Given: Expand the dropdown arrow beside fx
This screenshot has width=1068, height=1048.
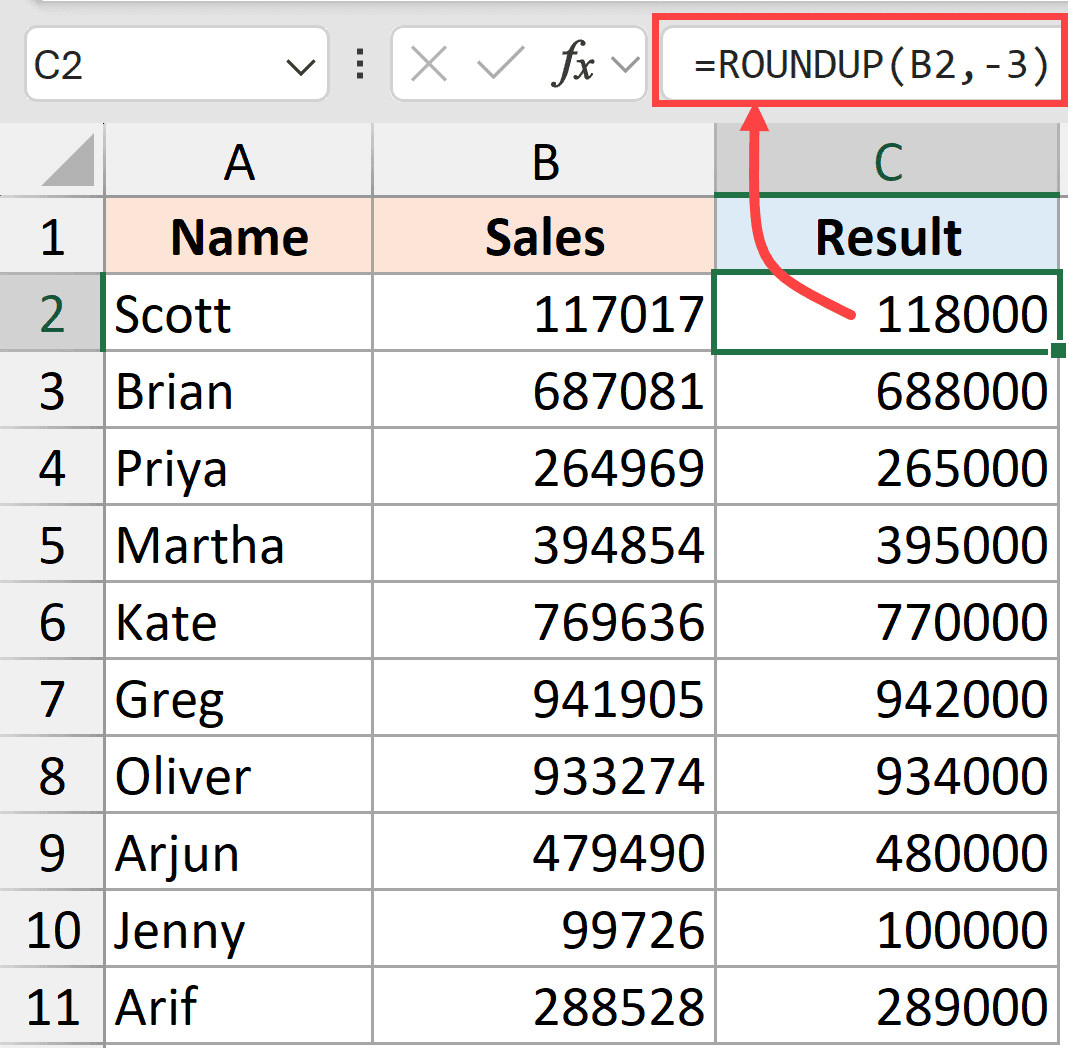Looking at the screenshot, I should pos(624,66).
